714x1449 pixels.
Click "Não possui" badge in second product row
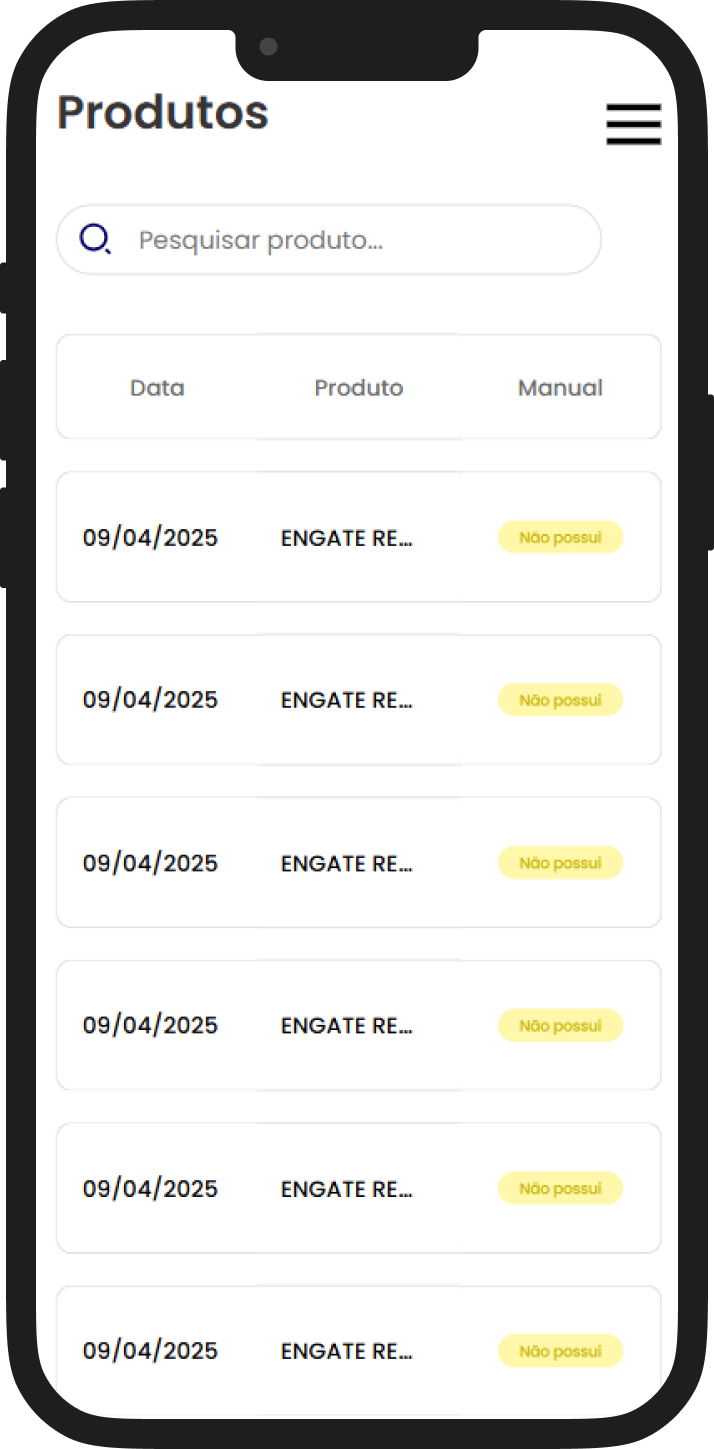(560, 700)
